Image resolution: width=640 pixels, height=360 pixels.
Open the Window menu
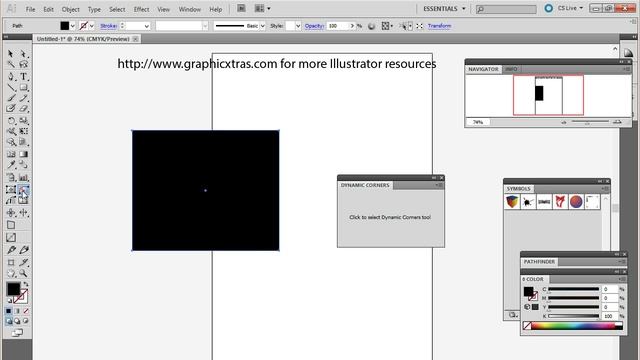pyautogui.click(x=190, y=9)
